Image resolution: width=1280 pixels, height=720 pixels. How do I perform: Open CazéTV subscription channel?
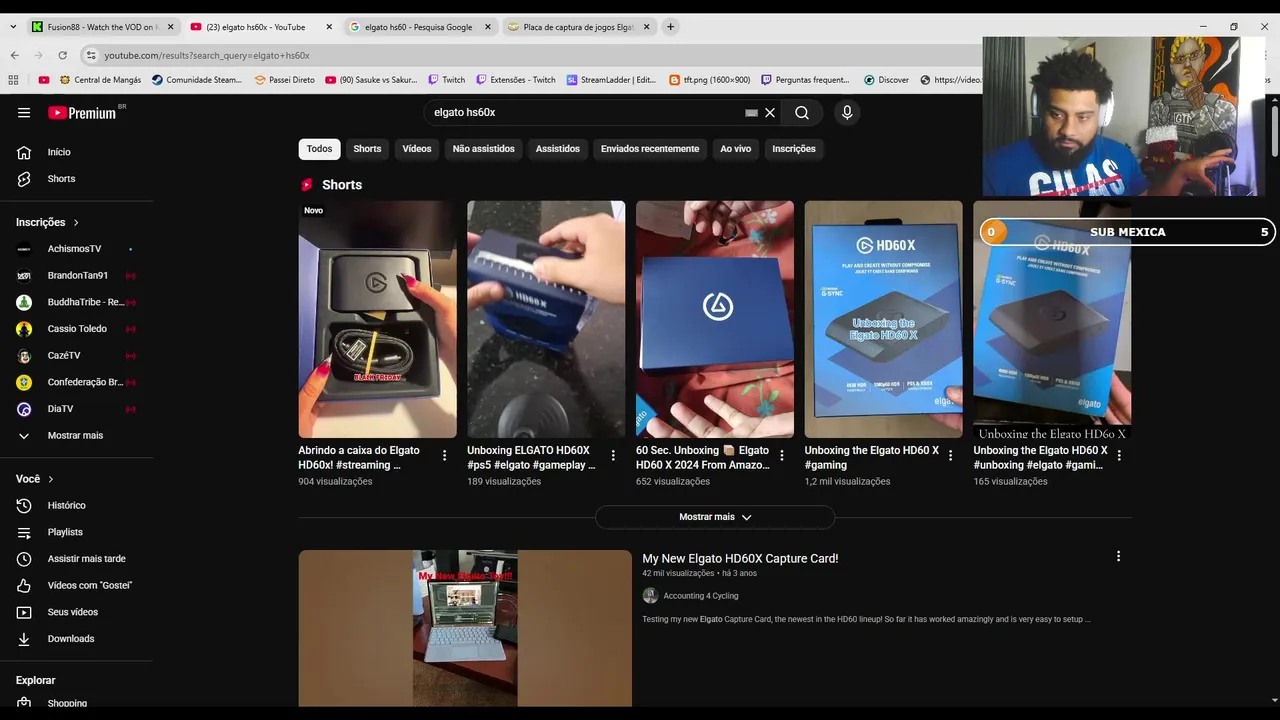pos(76,355)
